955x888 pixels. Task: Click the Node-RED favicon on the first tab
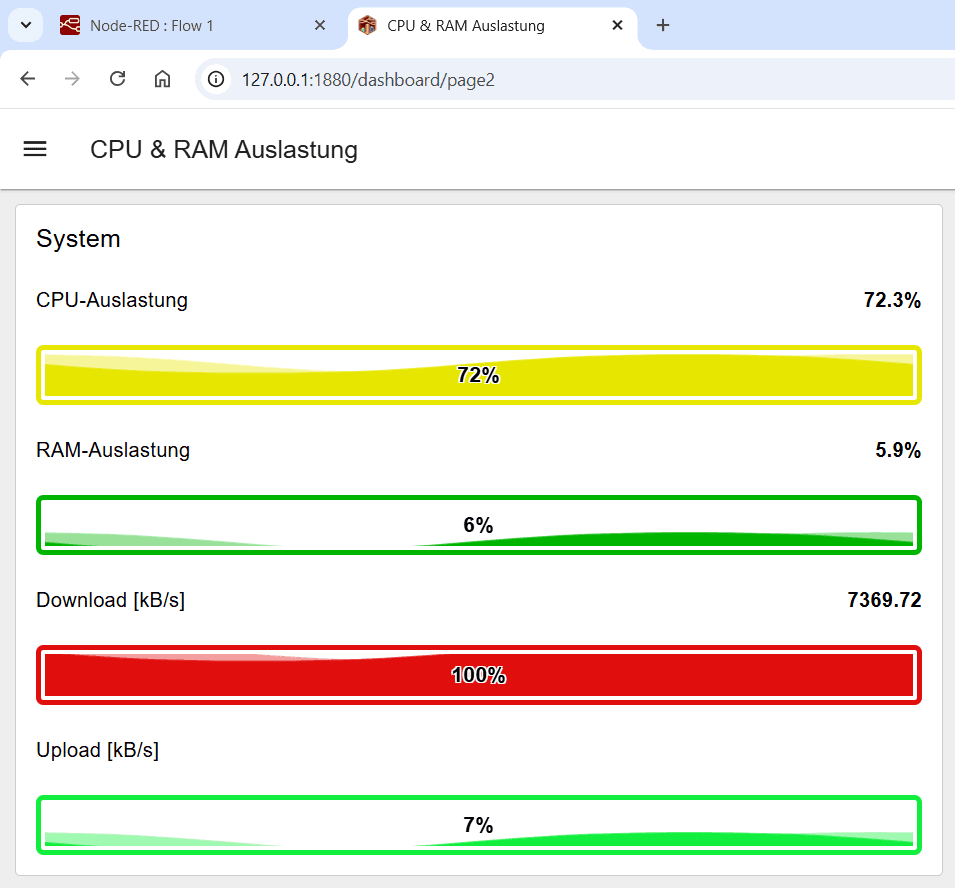[69, 27]
